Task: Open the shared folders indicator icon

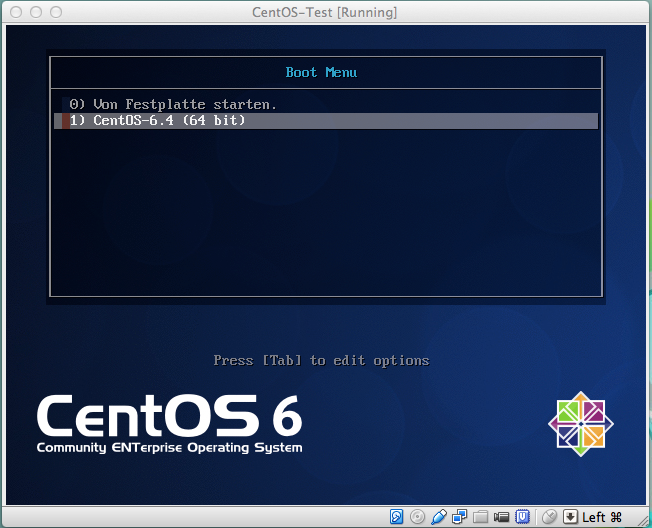Action: [480, 517]
